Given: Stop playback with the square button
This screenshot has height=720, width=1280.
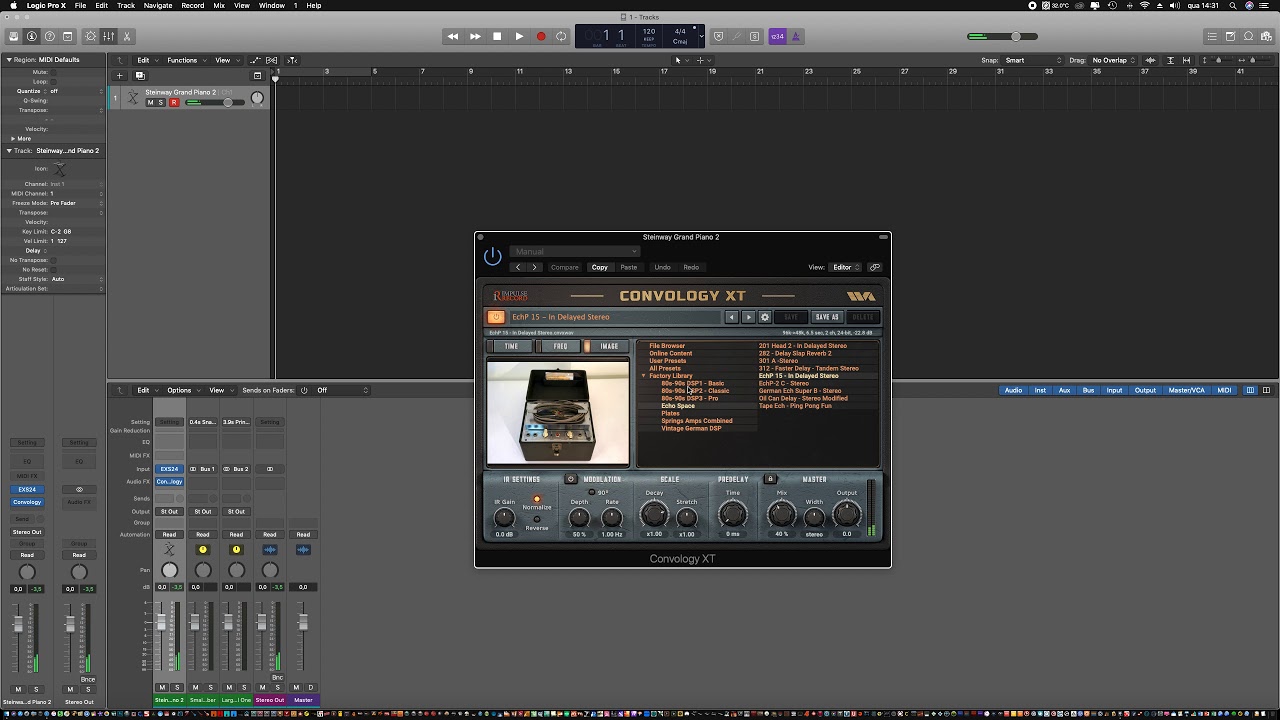Looking at the screenshot, I should pos(497,37).
